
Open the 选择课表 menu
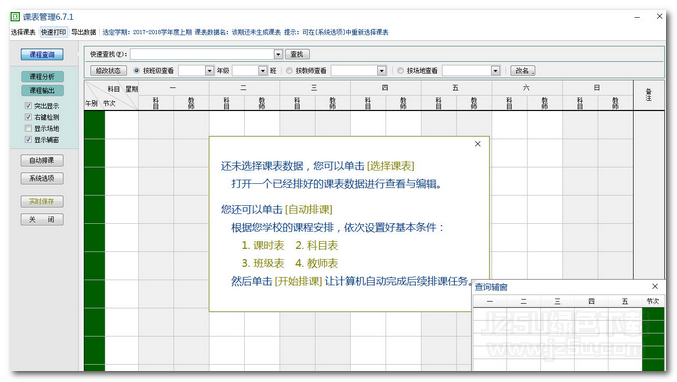pos(23,32)
